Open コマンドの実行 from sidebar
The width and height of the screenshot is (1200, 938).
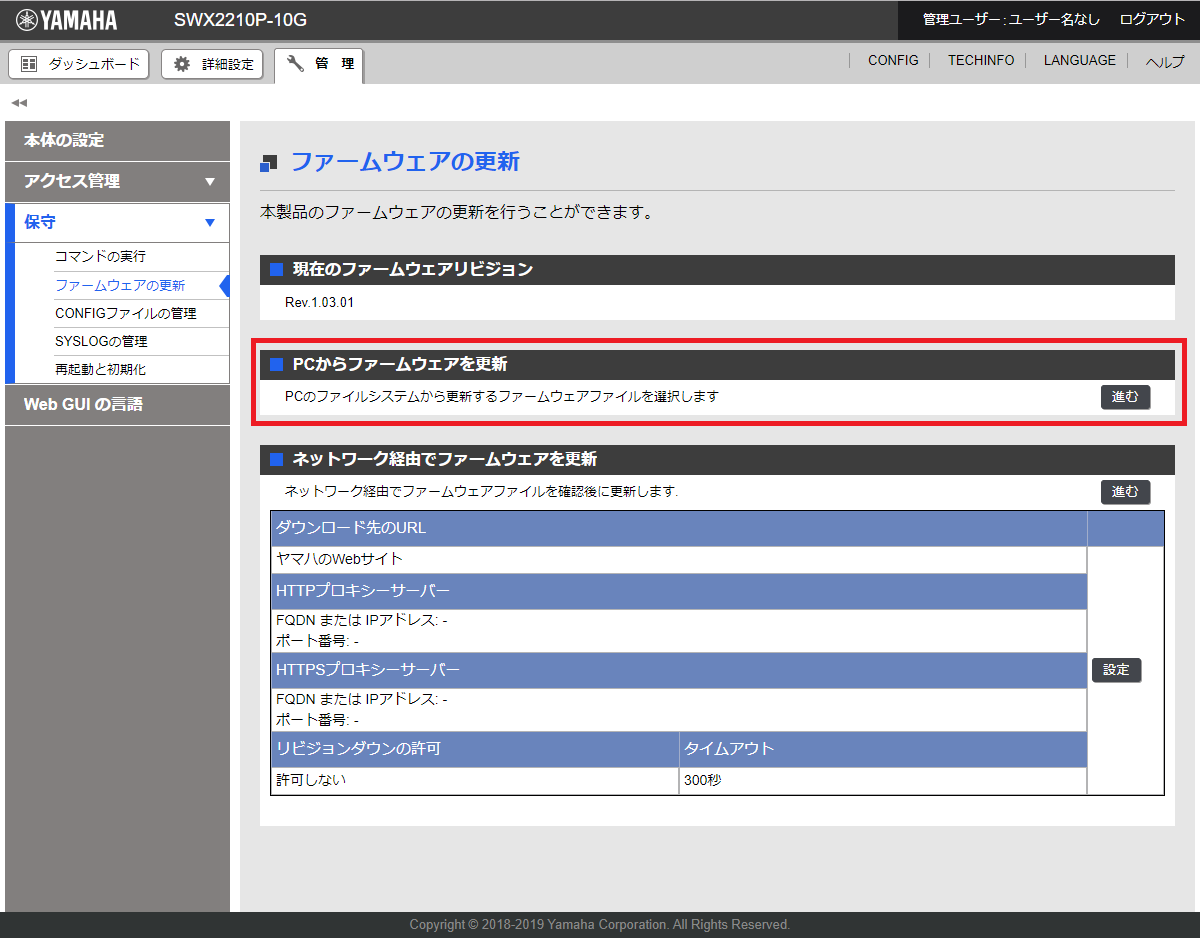point(100,257)
